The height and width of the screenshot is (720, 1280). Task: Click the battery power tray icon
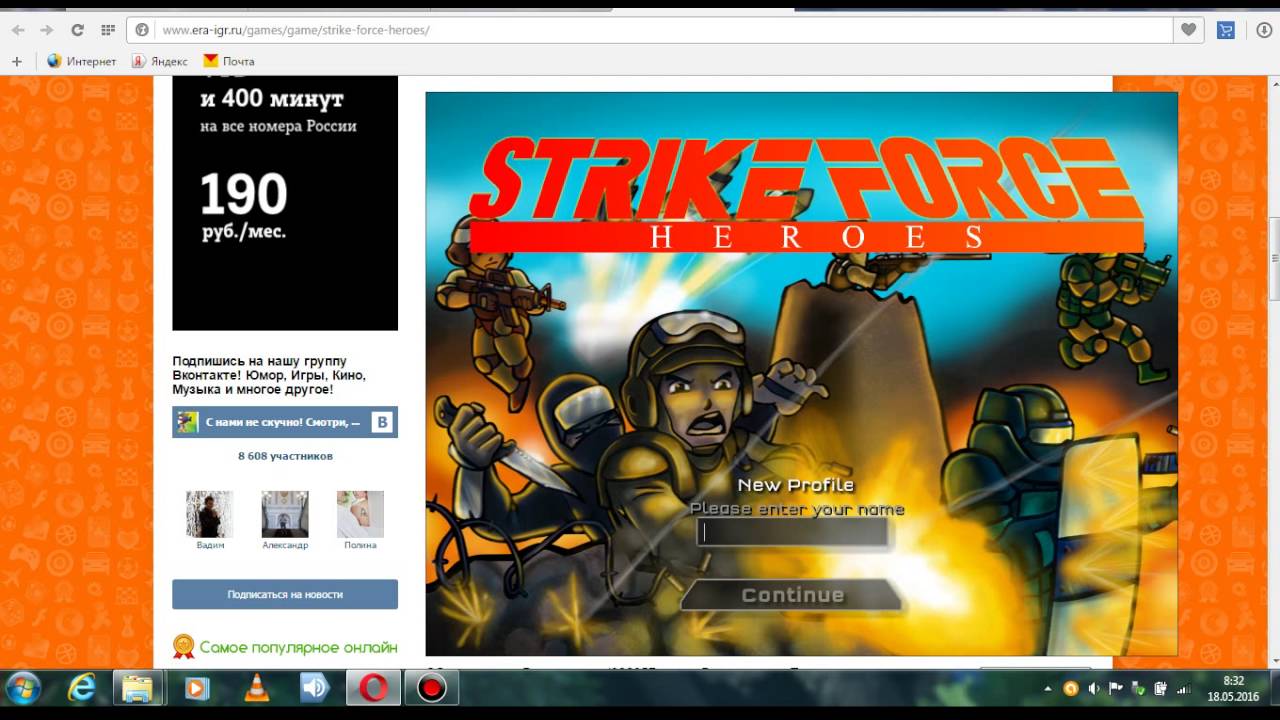coord(1160,688)
